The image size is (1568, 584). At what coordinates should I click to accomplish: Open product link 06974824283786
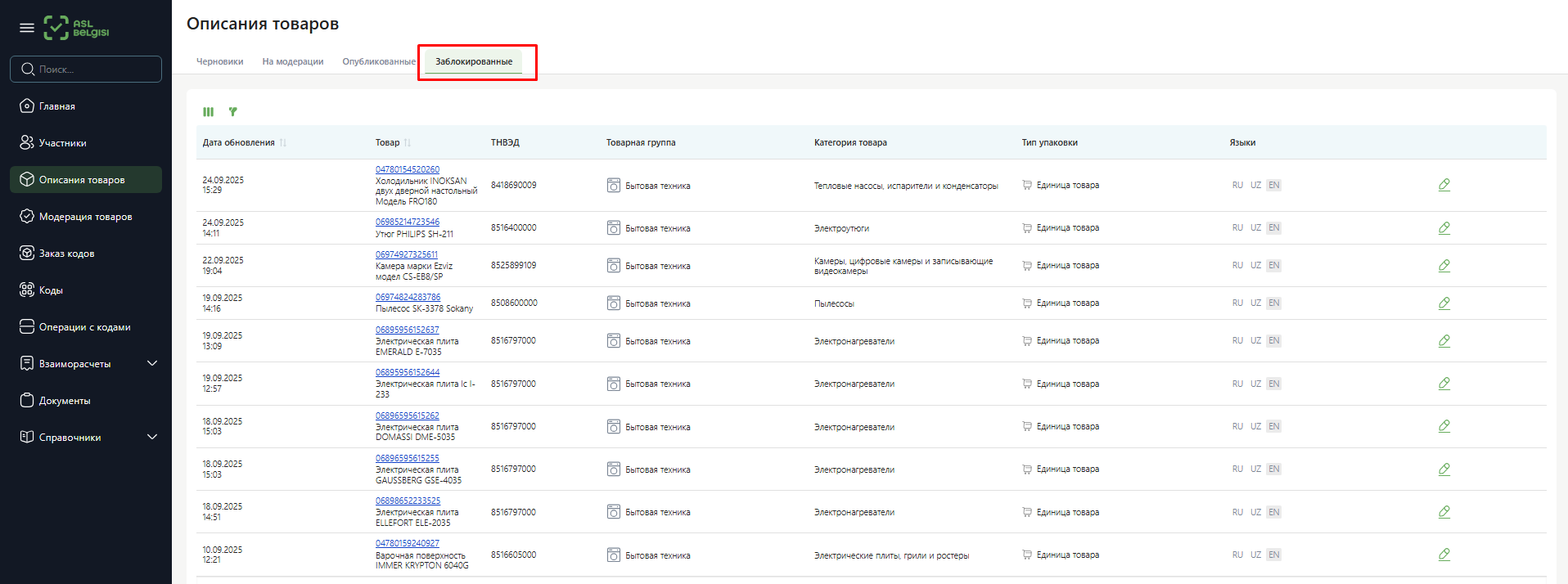[408, 298]
